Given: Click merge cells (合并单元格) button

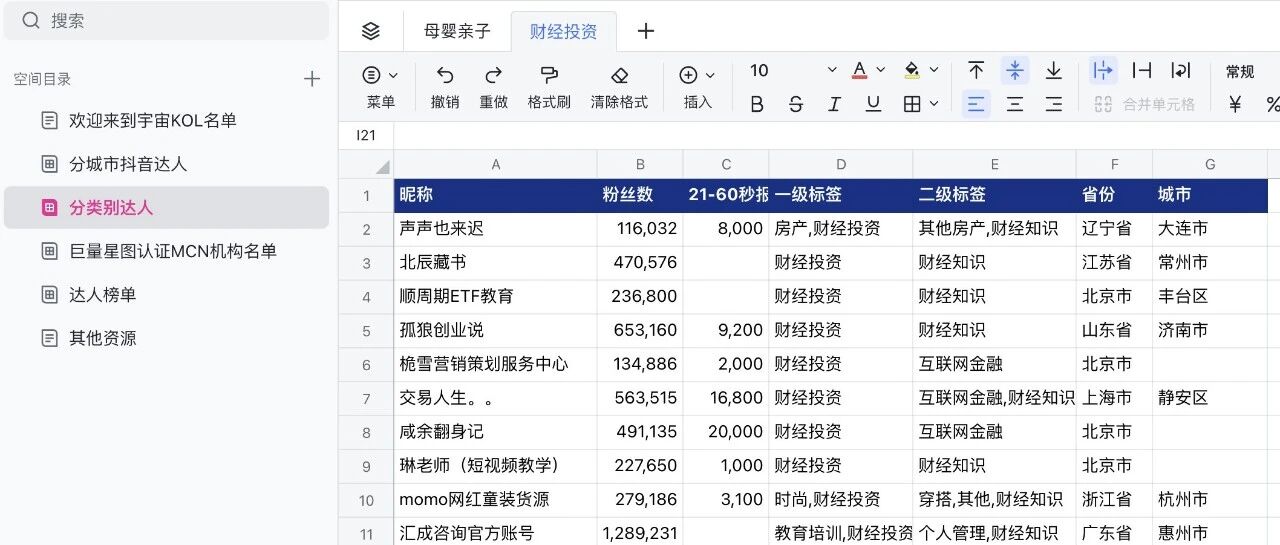Looking at the screenshot, I should [x=1145, y=104].
